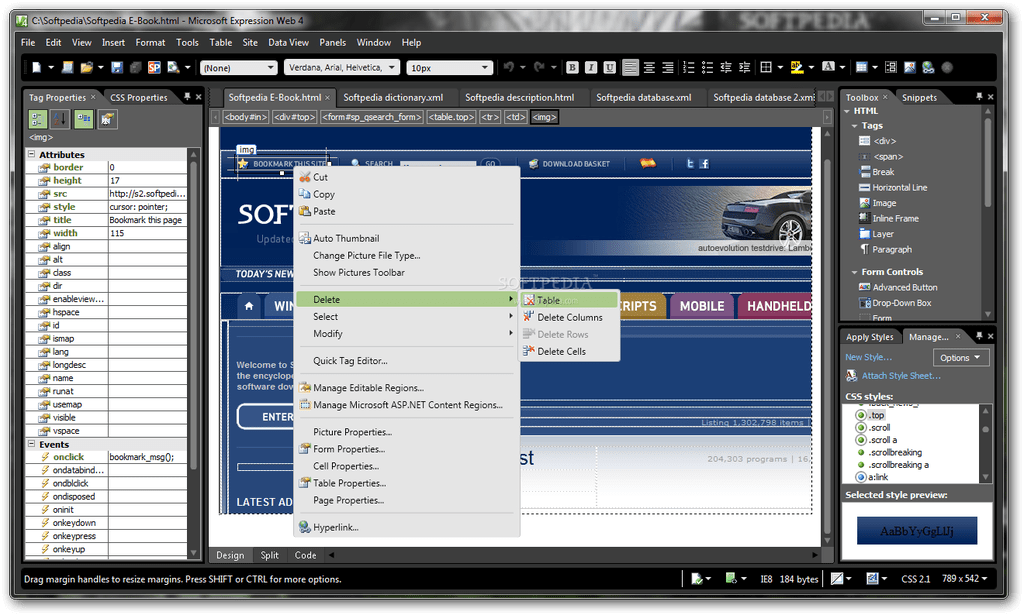Click the <div#top> breadcrumb tag
The image size is (1024, 615).
coord(295,118)
